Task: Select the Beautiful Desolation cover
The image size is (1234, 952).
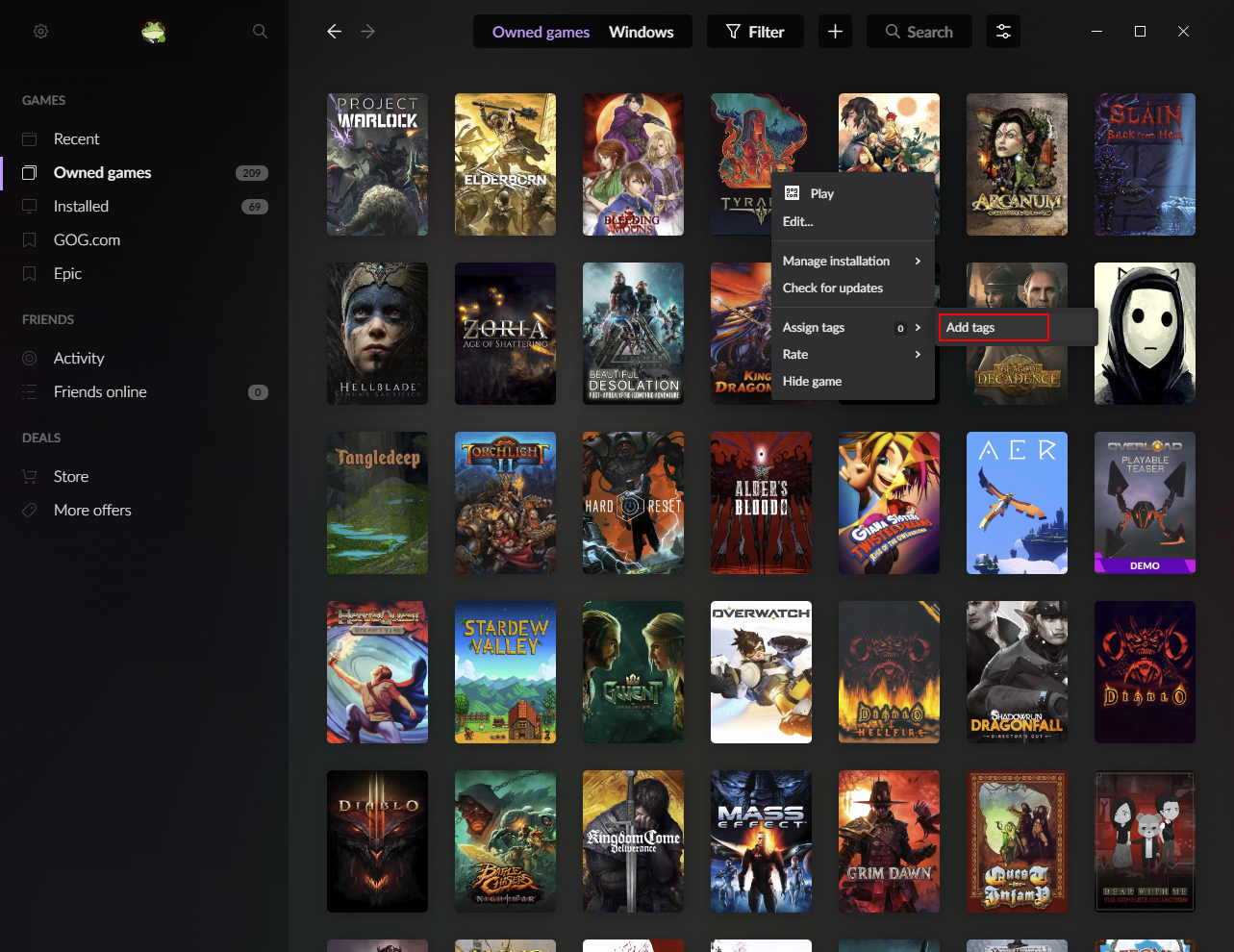Action: (x=633, y=334)
